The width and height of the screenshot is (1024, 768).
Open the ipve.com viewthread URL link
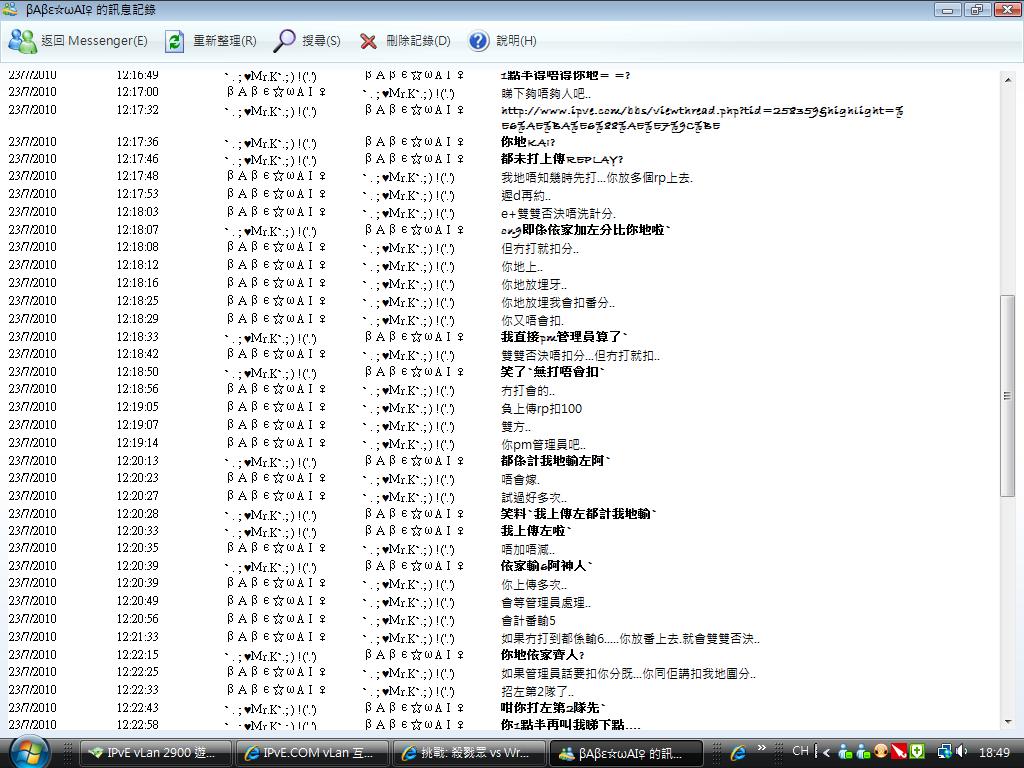coord(702,118)
